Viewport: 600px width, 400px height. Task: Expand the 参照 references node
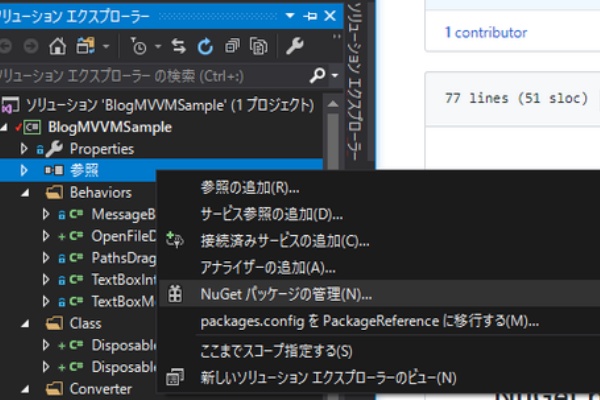pyautogui.click(x=24, y=170)
